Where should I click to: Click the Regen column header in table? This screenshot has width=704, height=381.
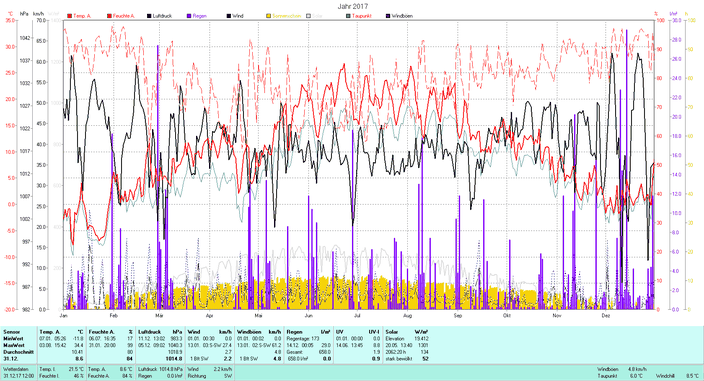pyautogui.click(x=295, y=332)
